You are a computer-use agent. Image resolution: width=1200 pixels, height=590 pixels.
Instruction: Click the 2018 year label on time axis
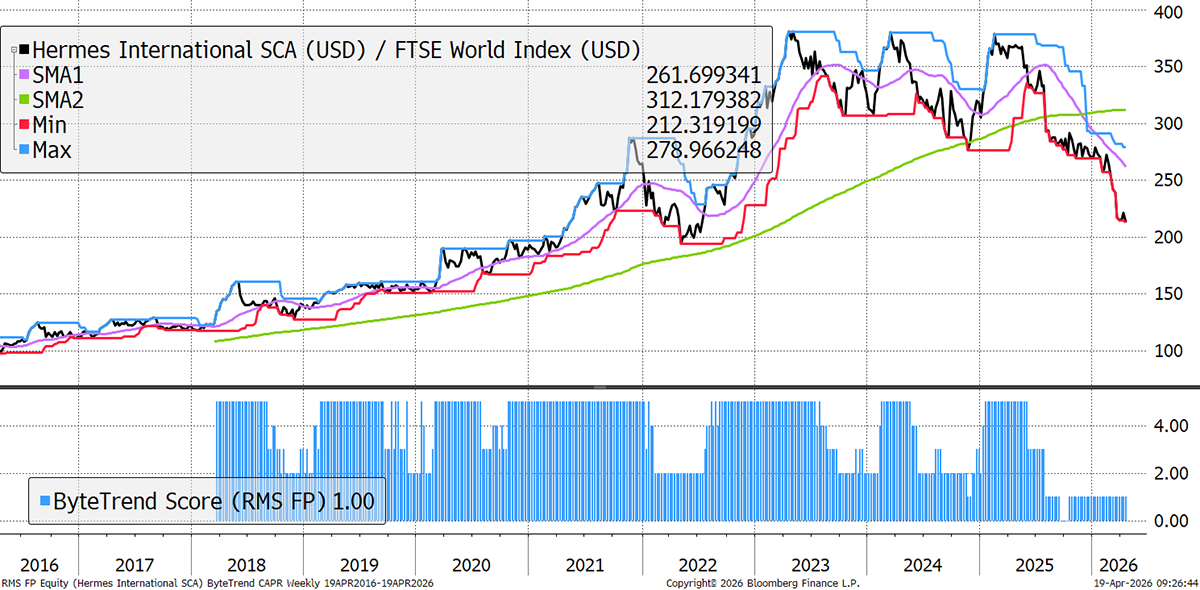247,564
